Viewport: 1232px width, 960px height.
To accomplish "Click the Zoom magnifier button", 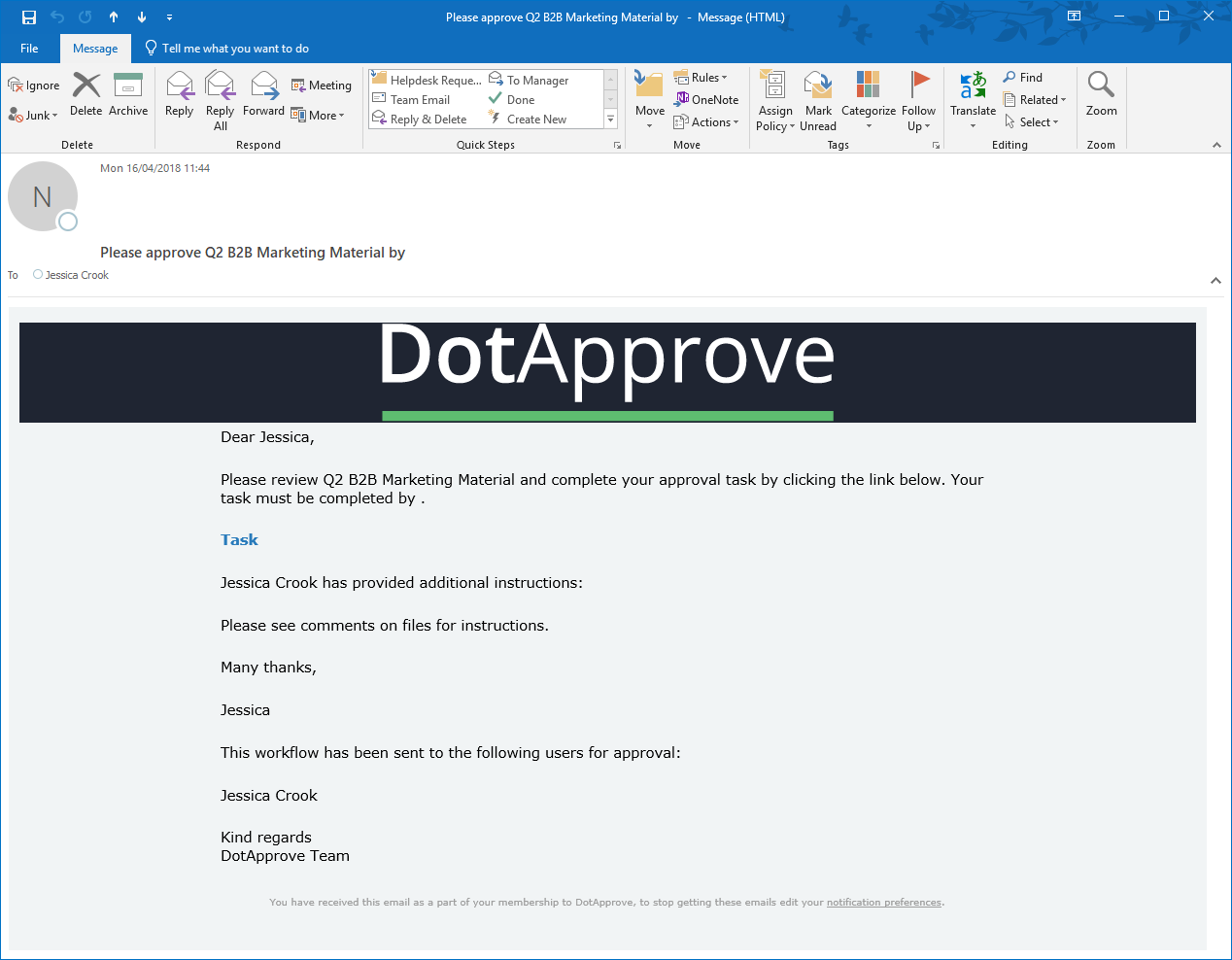I will pos(1101,93).
